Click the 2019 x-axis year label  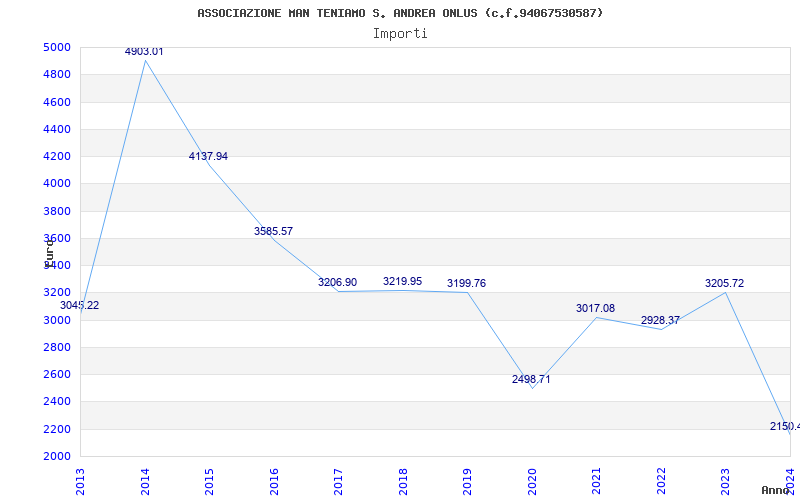(x=467, y=481)
